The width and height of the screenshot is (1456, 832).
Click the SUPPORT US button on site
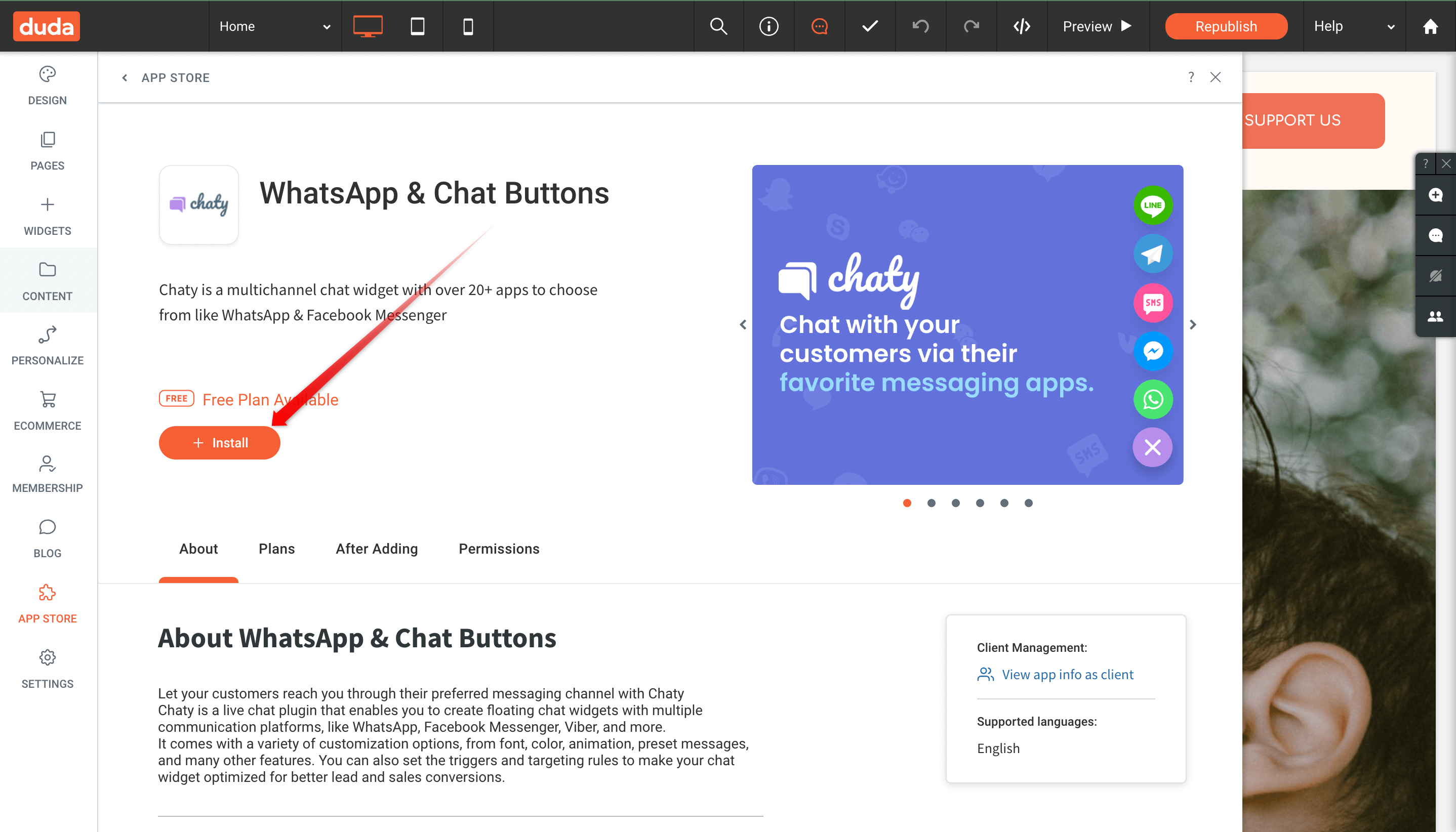1313,120
